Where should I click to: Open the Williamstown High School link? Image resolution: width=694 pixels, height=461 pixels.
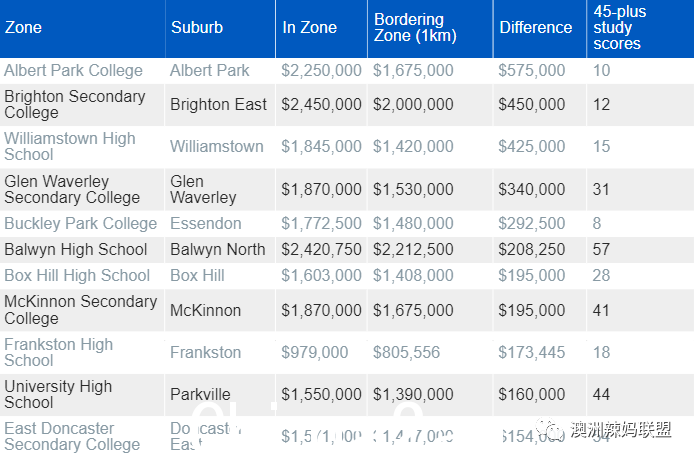point(69,146)
